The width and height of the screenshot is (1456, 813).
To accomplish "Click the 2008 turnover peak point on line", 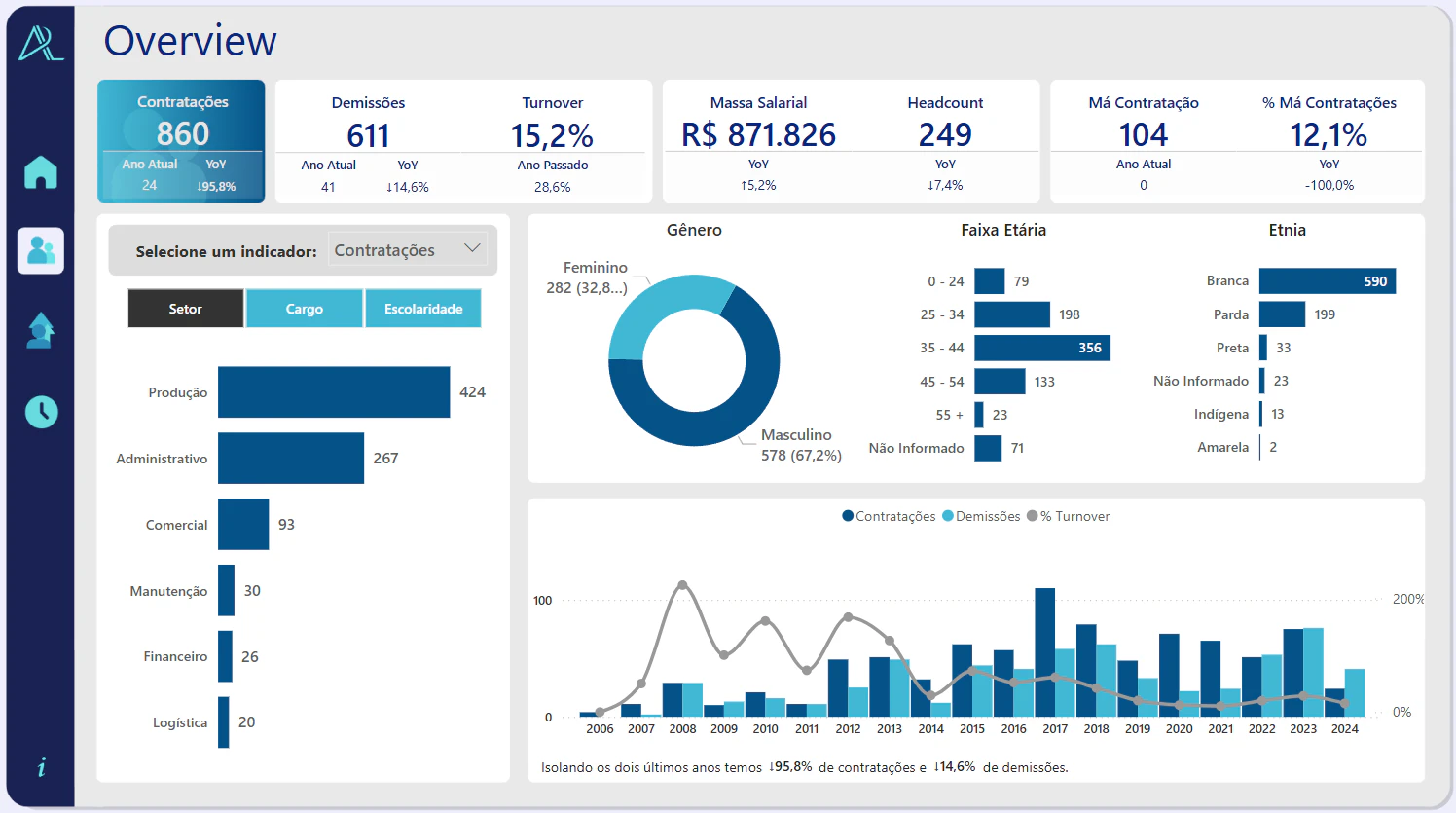I will (682, 585).
